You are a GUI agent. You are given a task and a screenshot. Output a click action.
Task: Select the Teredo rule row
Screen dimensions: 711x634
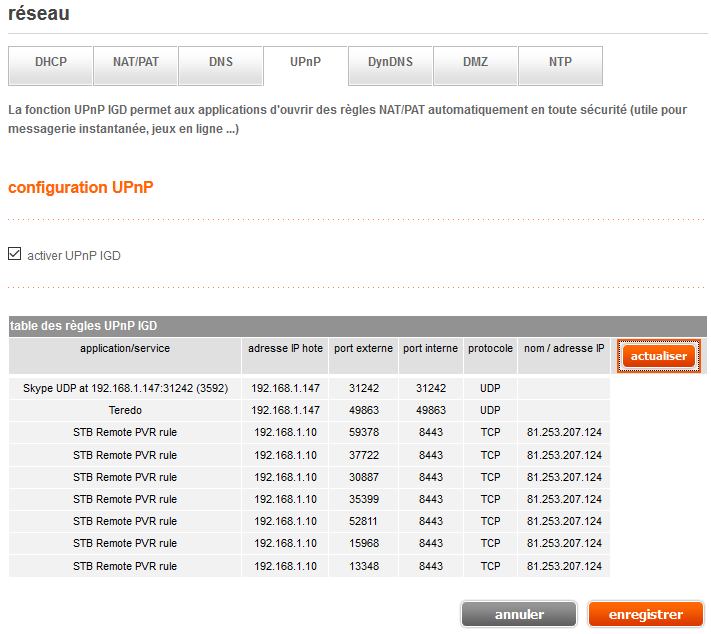click(125, 410)
